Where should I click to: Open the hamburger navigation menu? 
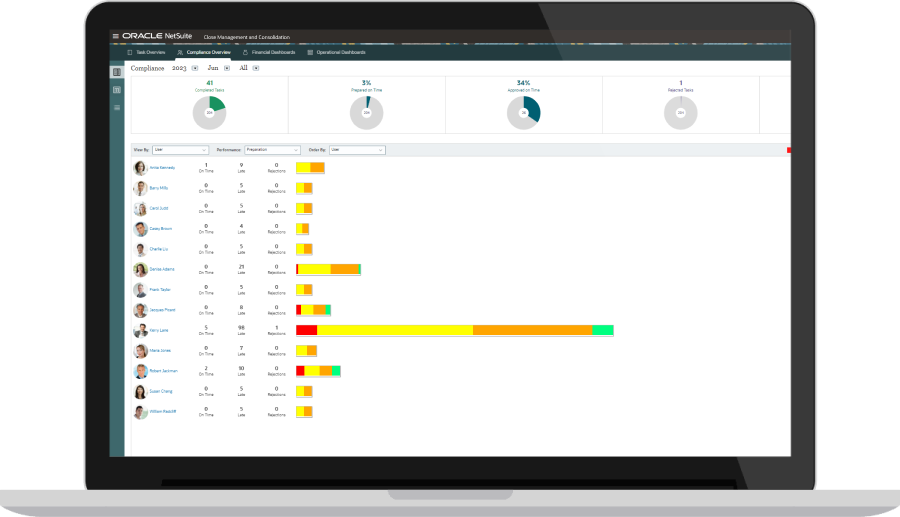(x=115, y=36)
